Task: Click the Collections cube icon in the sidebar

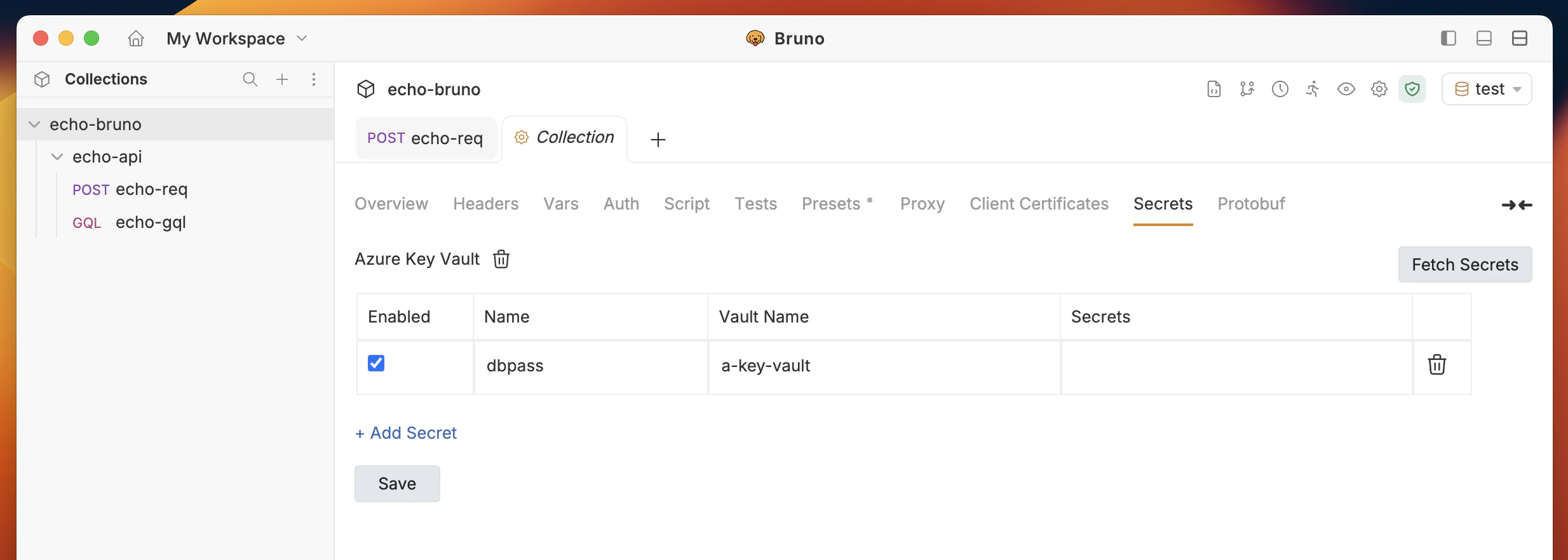Action: pos(42,79)
